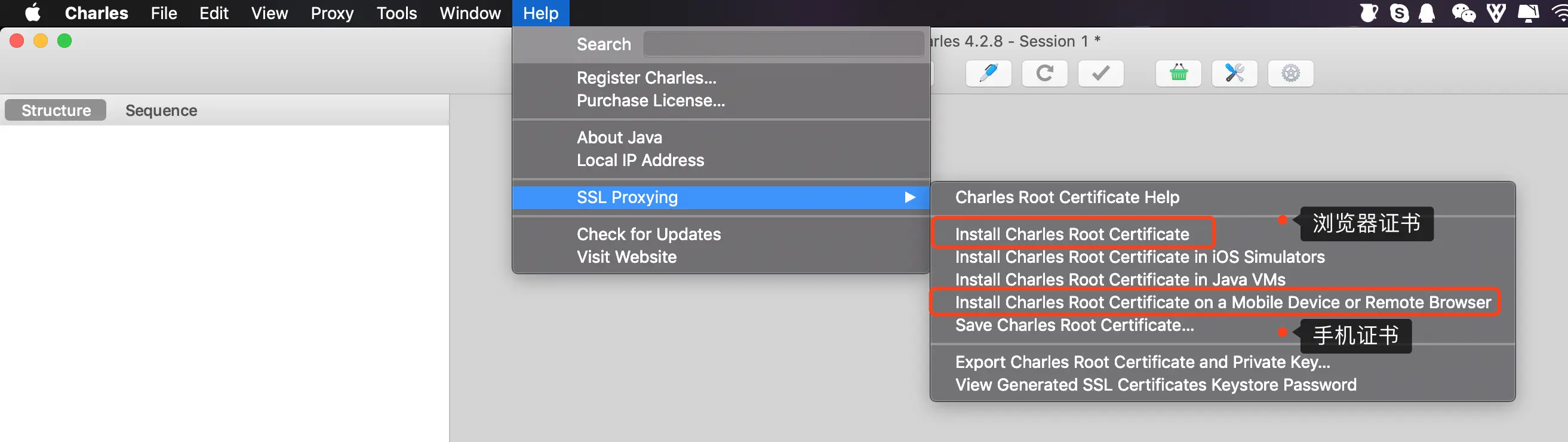Click the yellow minimize window button
This screenshot has width=1568, height=442.
pos(40,41)
